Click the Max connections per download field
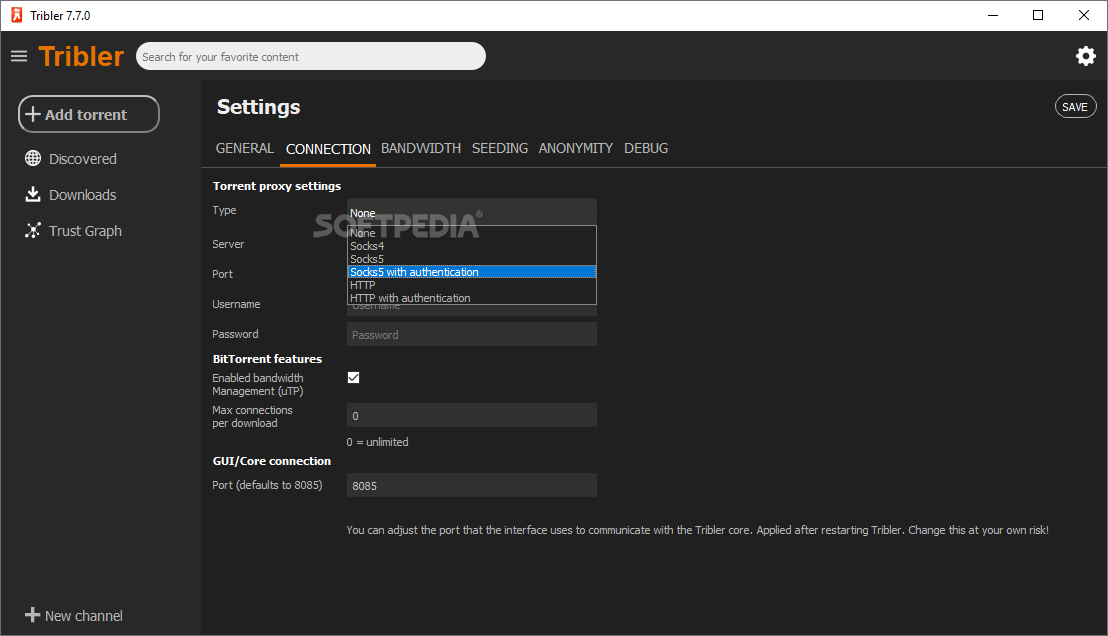This screenshot has height=636, width=1108. click(x=471, y=416)
